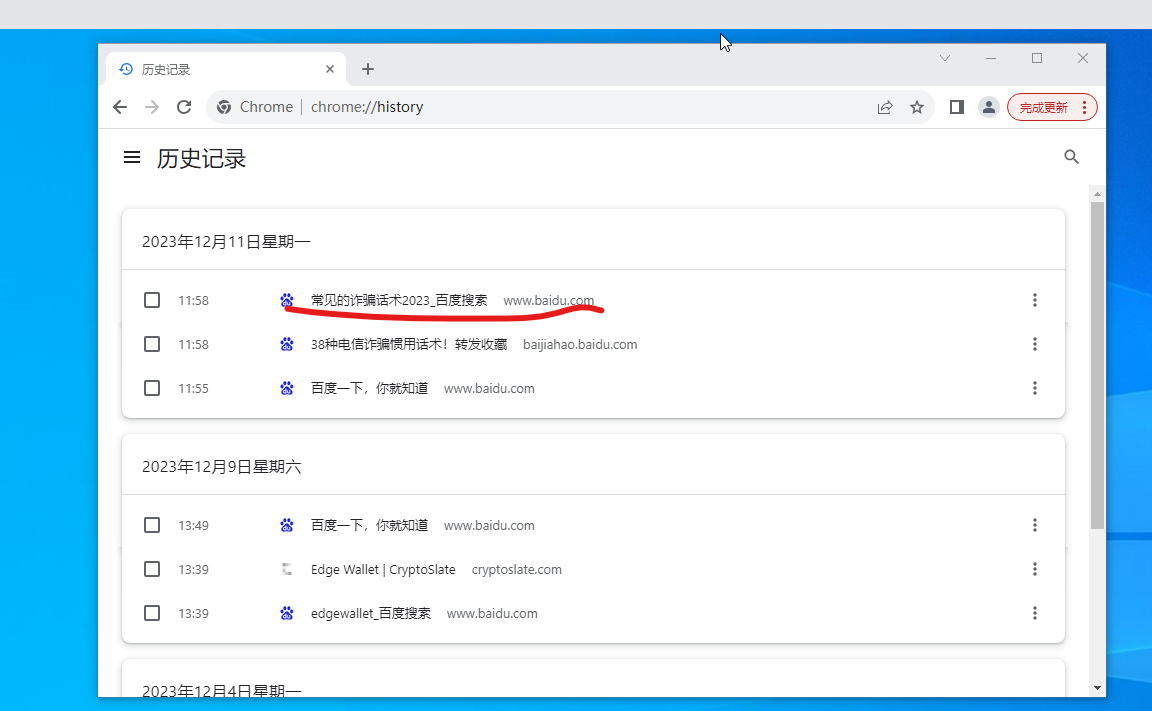The width and height of the screenshot is (1152, 711).
Task: Open the hamburger menu beside 历史记录
Action: point(132,157)
